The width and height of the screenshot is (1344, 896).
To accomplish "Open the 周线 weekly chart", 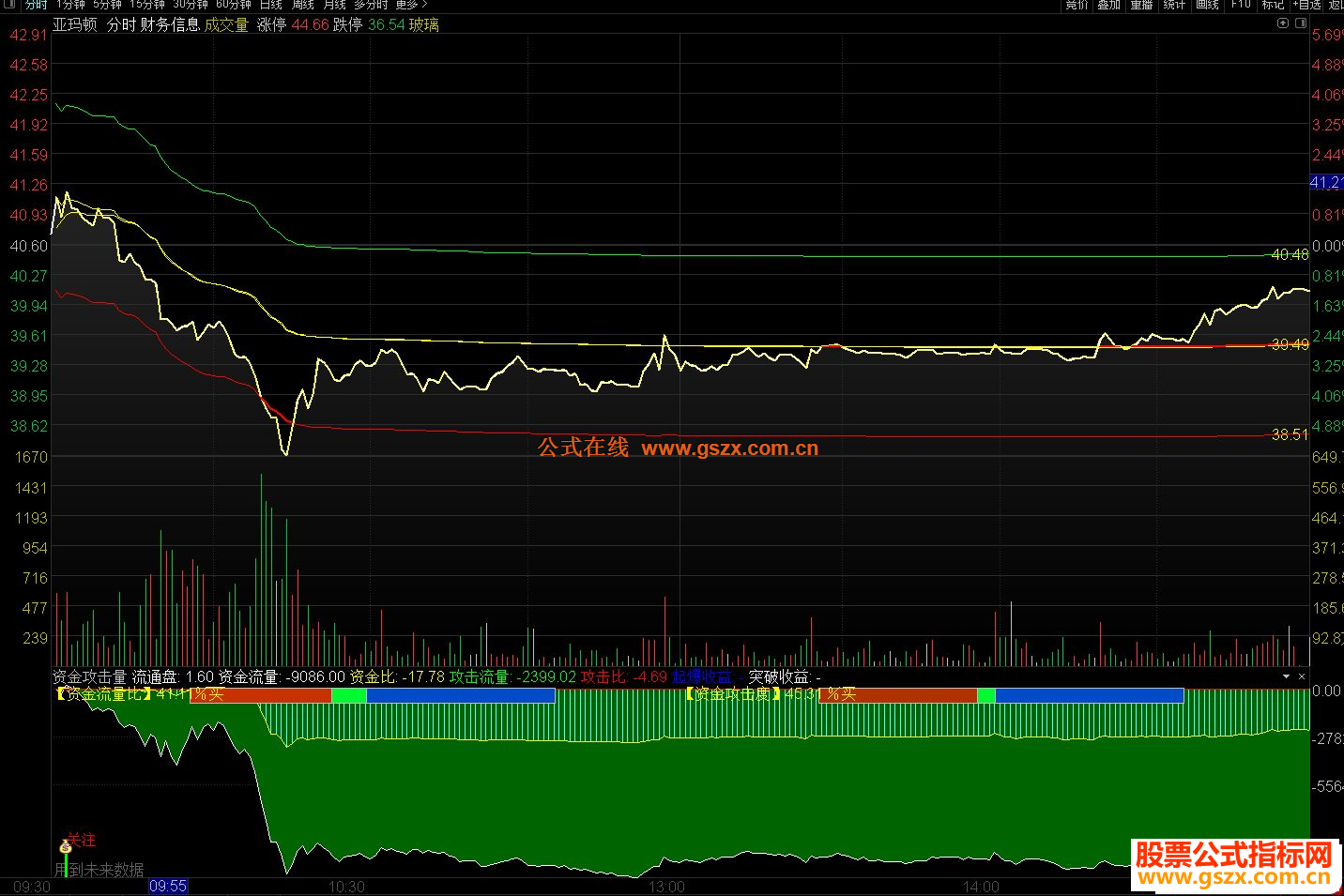I will point(303,5).
